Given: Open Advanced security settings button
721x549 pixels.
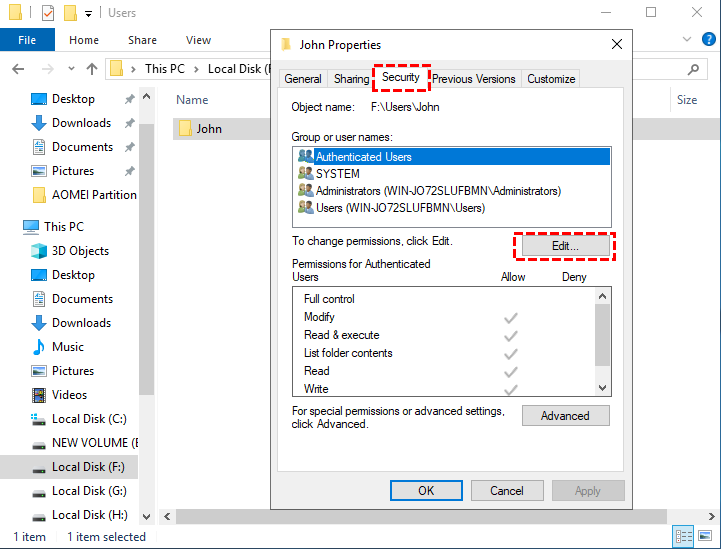Looking at the screenshot, I should pos(565,416).
